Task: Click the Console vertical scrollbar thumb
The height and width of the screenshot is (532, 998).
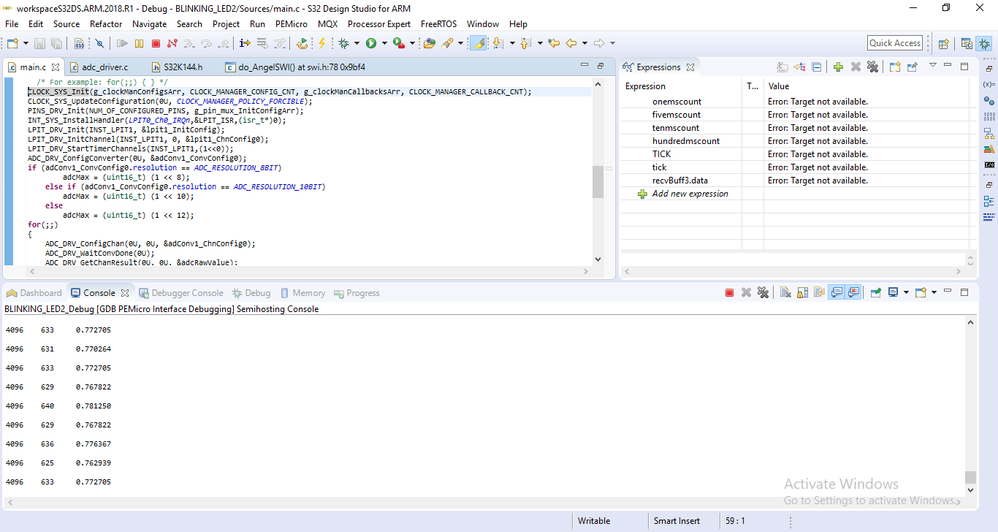Action: click(970, 477)
